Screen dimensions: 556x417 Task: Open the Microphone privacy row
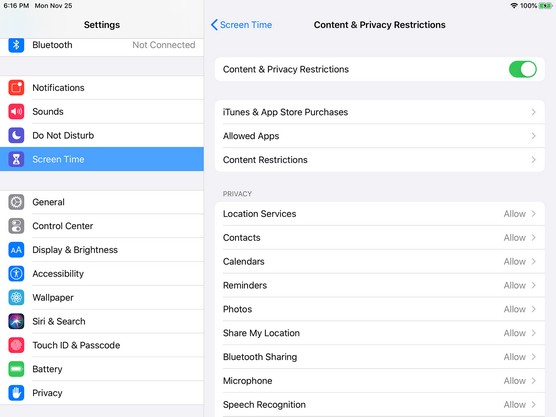click(379, 381)
